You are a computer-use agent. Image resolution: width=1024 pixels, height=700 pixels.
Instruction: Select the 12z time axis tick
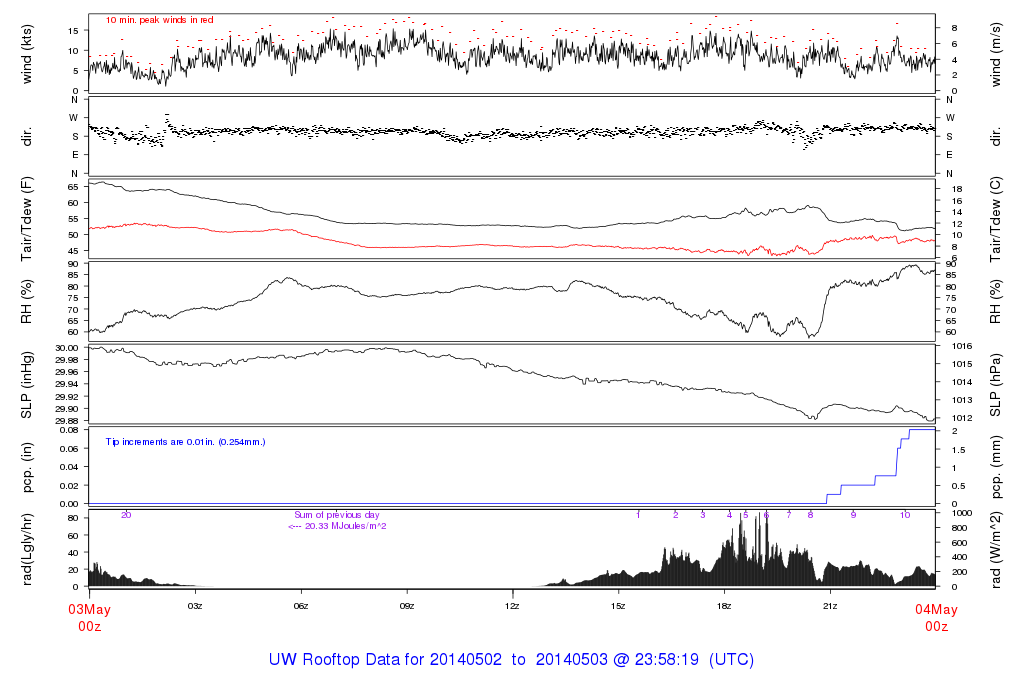pyautogui.click(x=512, y=606)
